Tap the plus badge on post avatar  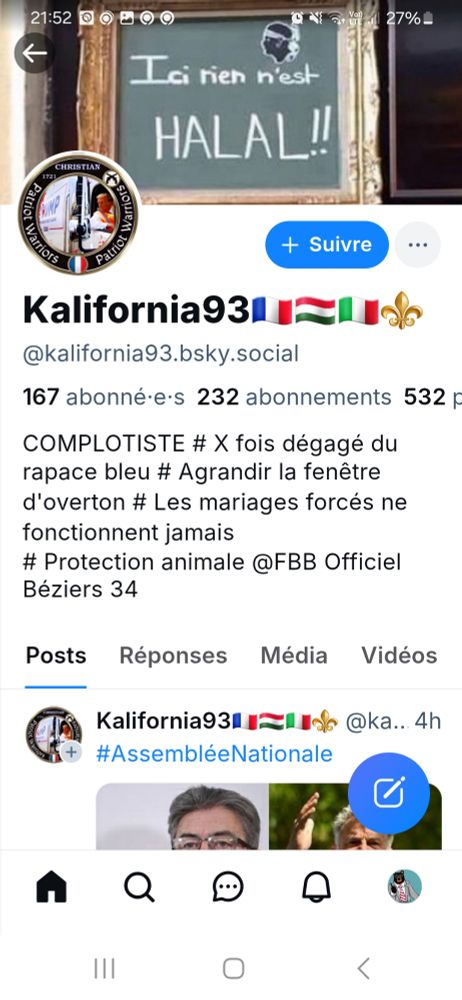pyautogui.click(x=71, y=753)
